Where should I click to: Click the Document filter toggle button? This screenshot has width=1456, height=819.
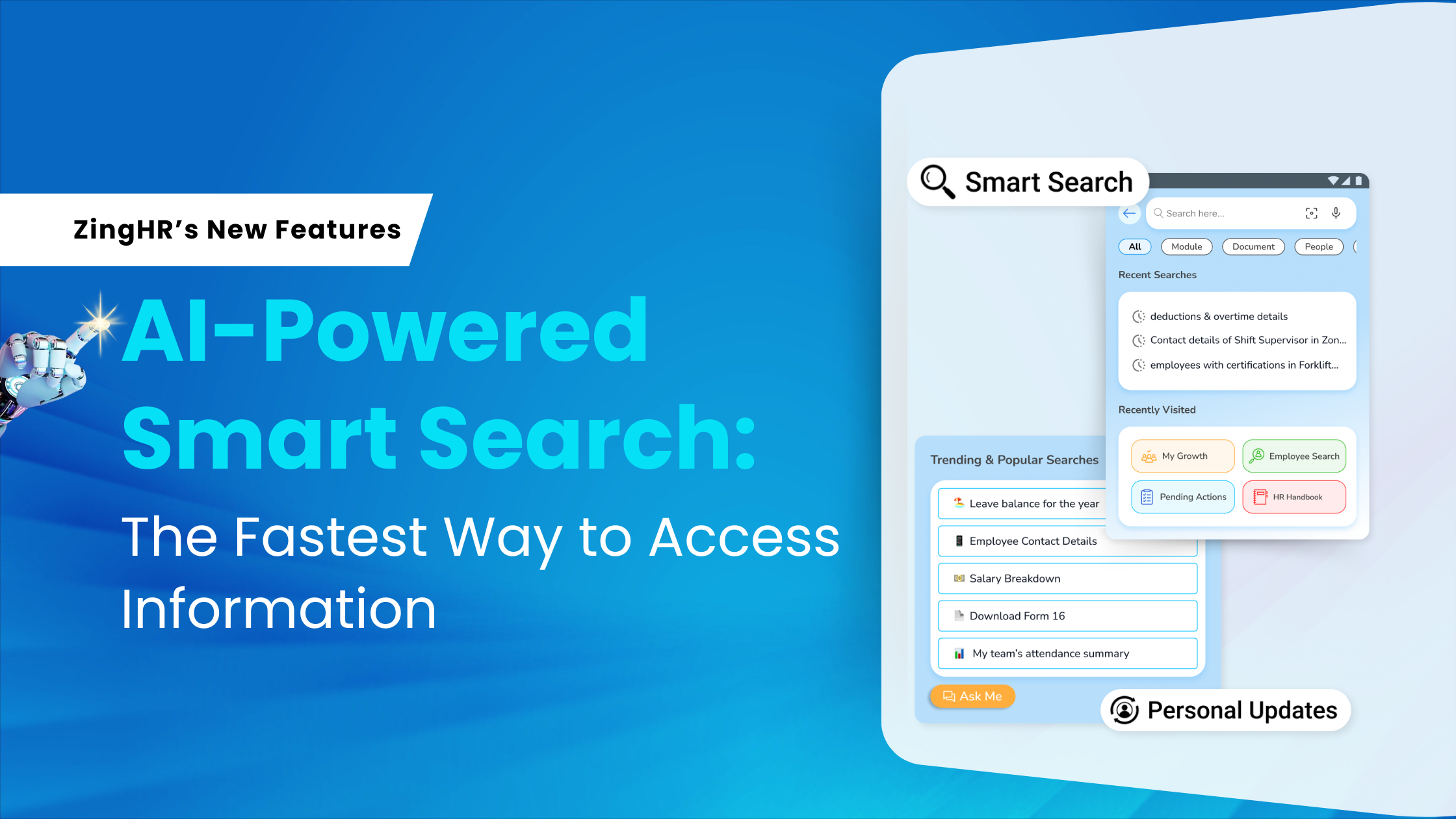point(1253,246)
